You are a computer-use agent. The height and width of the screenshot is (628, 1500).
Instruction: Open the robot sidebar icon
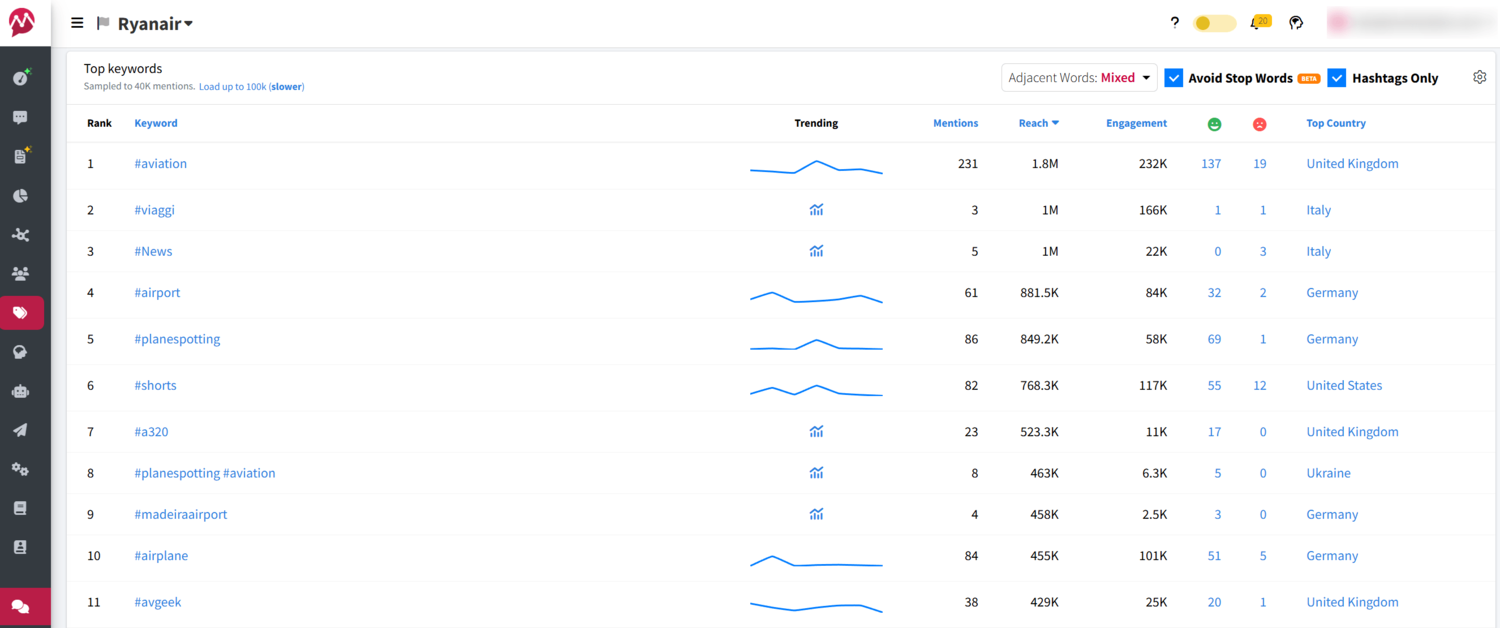[20, 391]
